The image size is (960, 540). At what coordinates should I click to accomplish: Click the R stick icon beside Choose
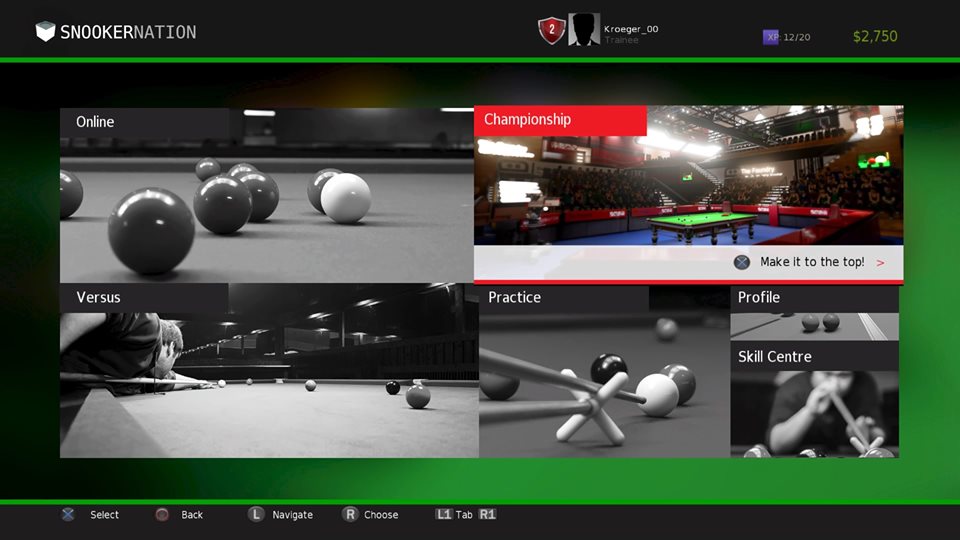click(350, 514)
